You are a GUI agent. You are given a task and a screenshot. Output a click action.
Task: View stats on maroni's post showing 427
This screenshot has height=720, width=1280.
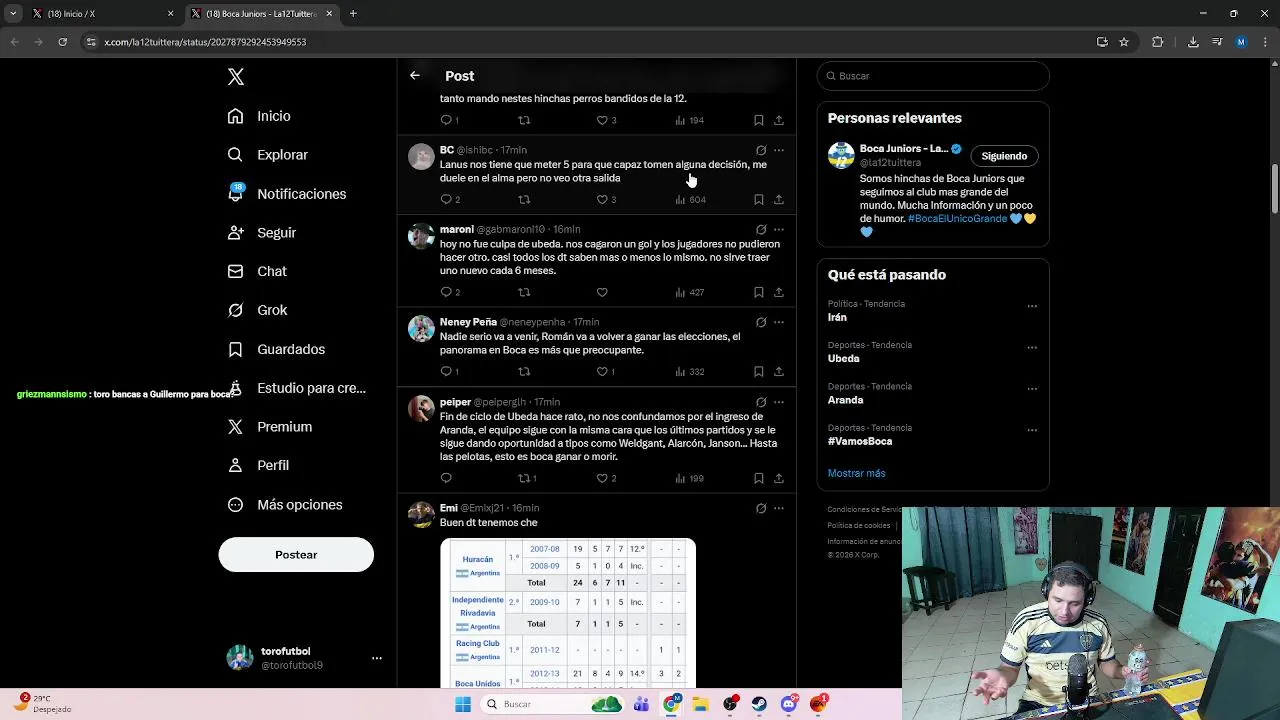(x=690, y=292)
